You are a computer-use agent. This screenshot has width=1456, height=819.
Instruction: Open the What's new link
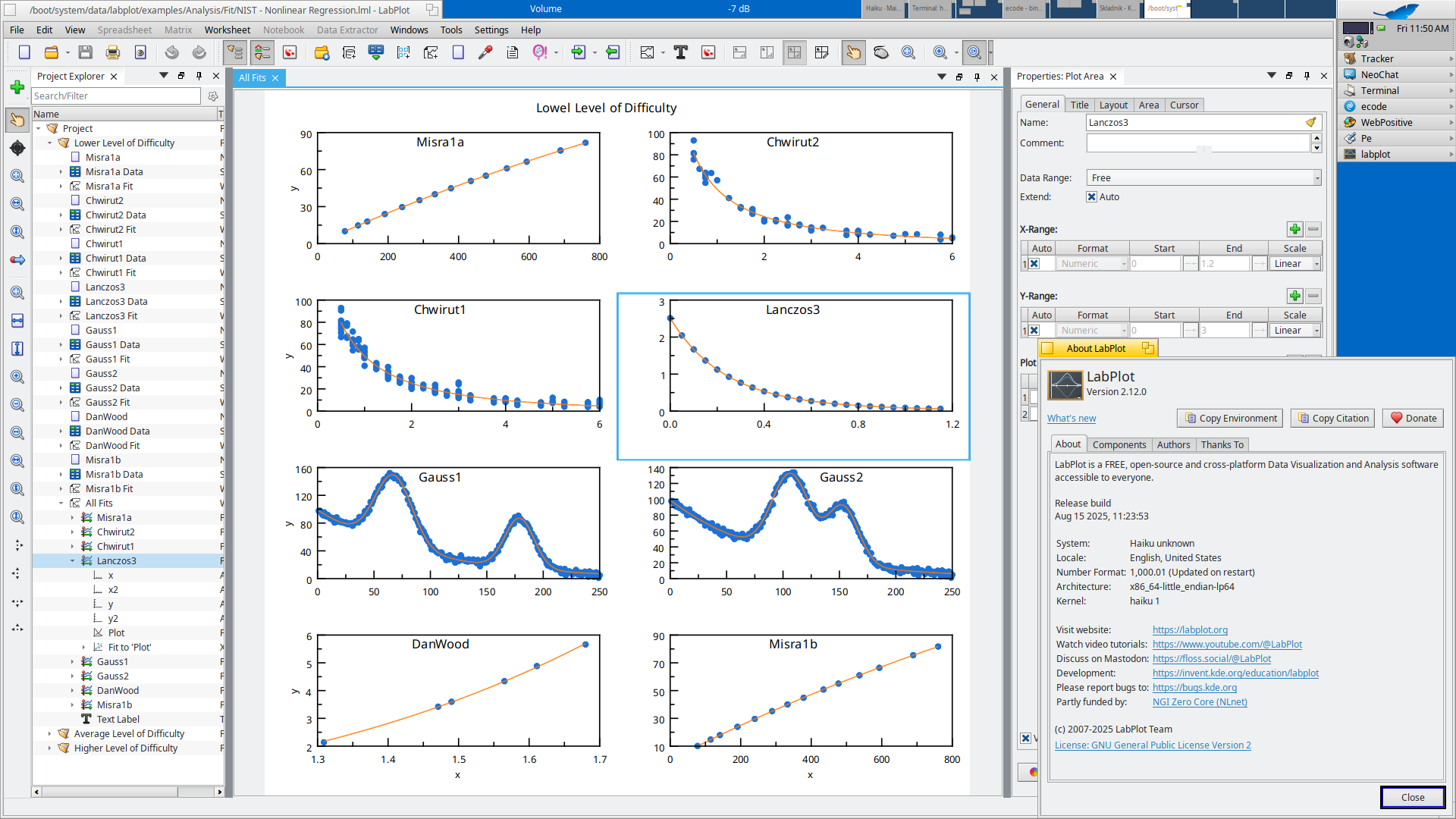point(1071,419)
